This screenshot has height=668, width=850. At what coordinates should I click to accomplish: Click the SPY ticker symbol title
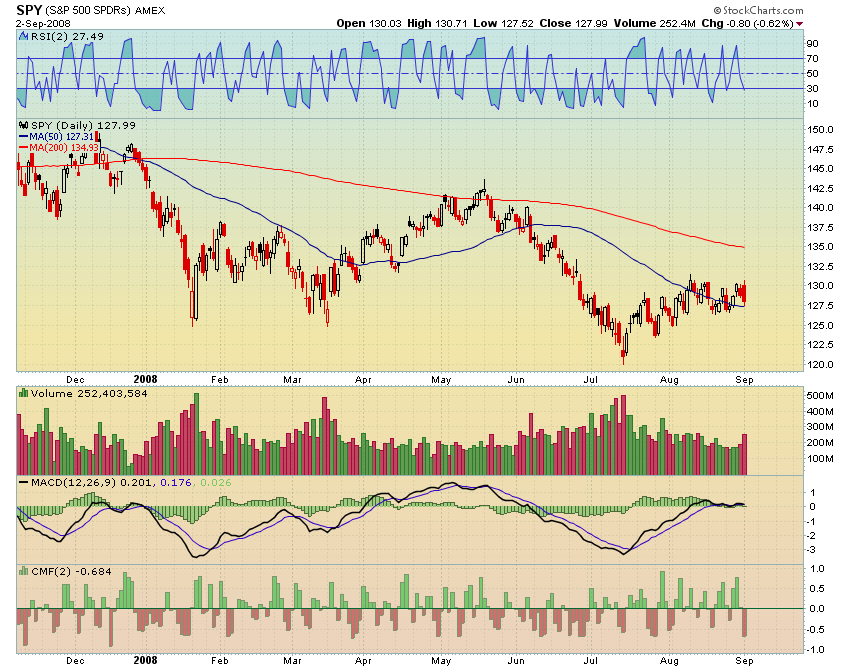point(29,10)
